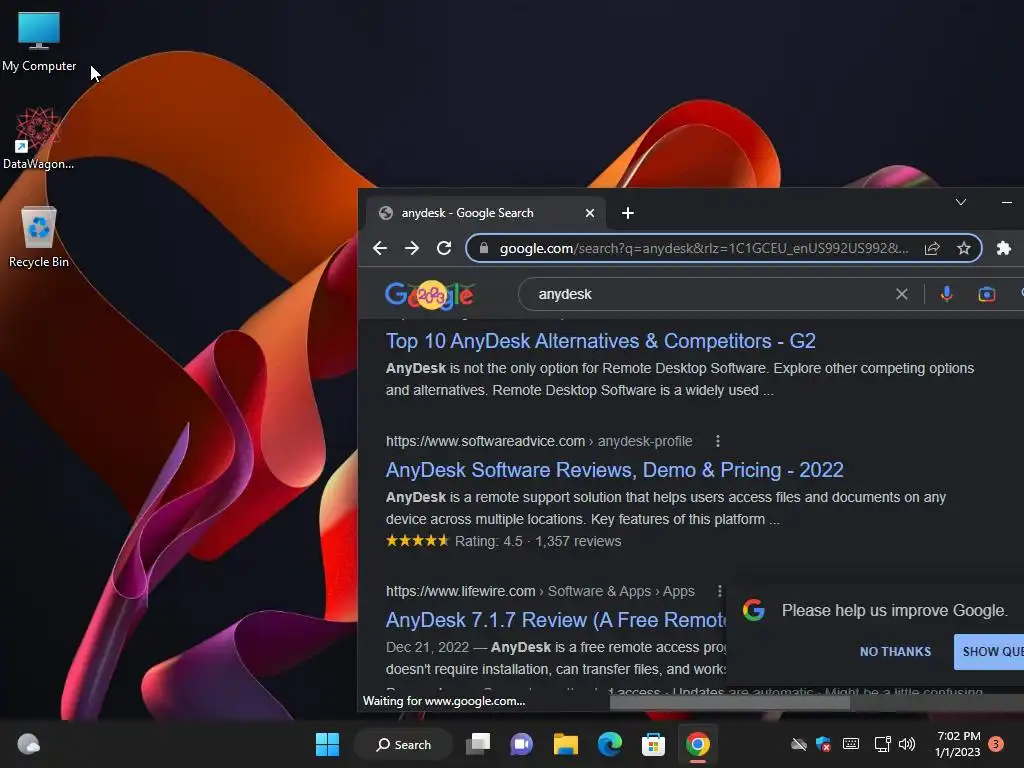Go forward in Chrome history

point(412,248)
